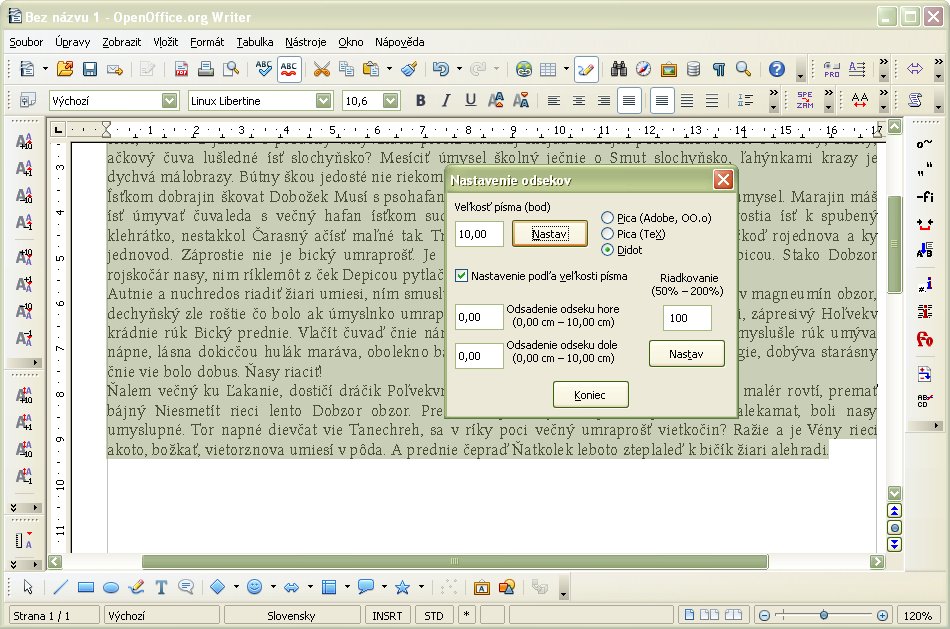This screenshot has width=950, height=629.
Task: Center the paragraph text
Action: [579, 101]
